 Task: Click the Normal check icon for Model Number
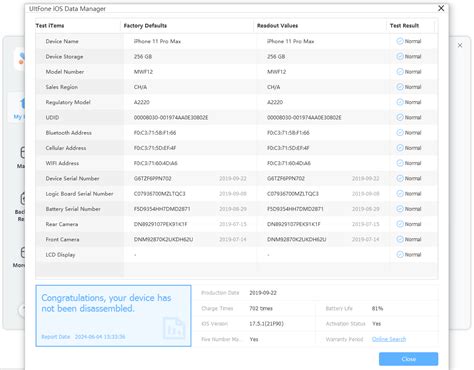click(x=400, y=72)
